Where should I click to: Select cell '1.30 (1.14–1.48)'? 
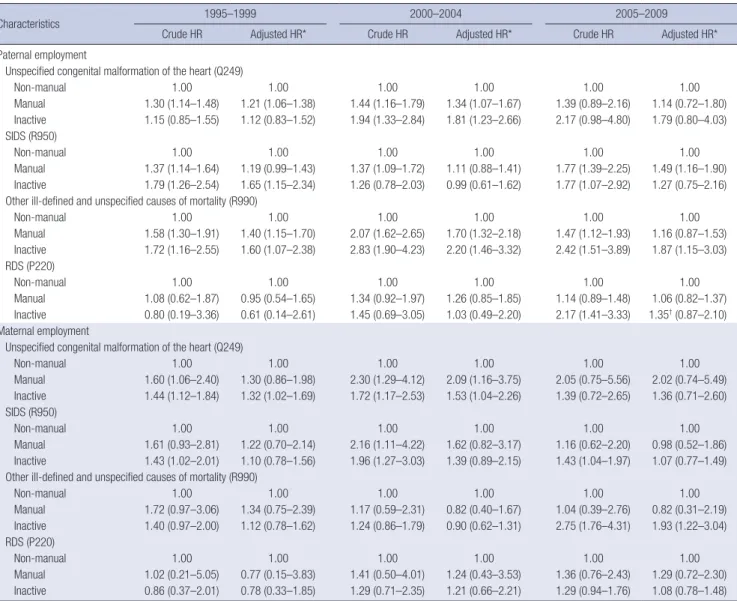click(182, 104)
